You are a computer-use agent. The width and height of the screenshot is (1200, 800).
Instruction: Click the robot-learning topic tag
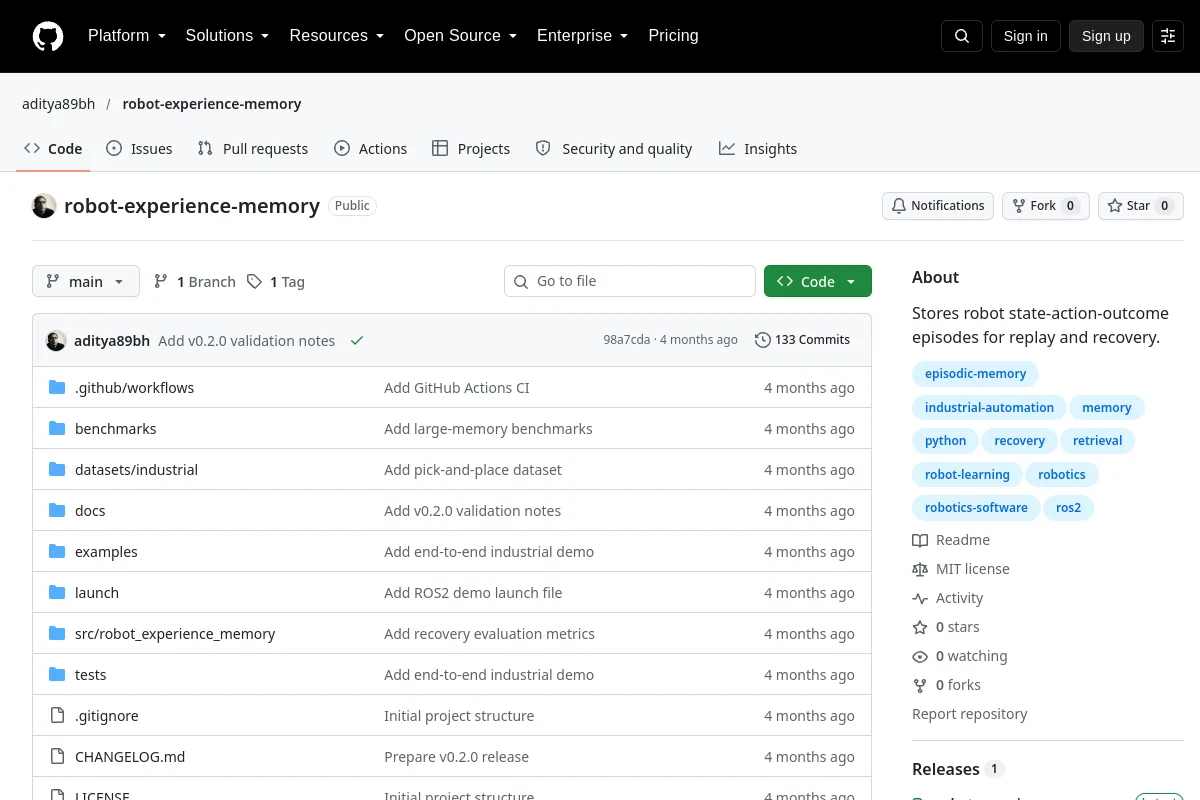coord(967,475)
